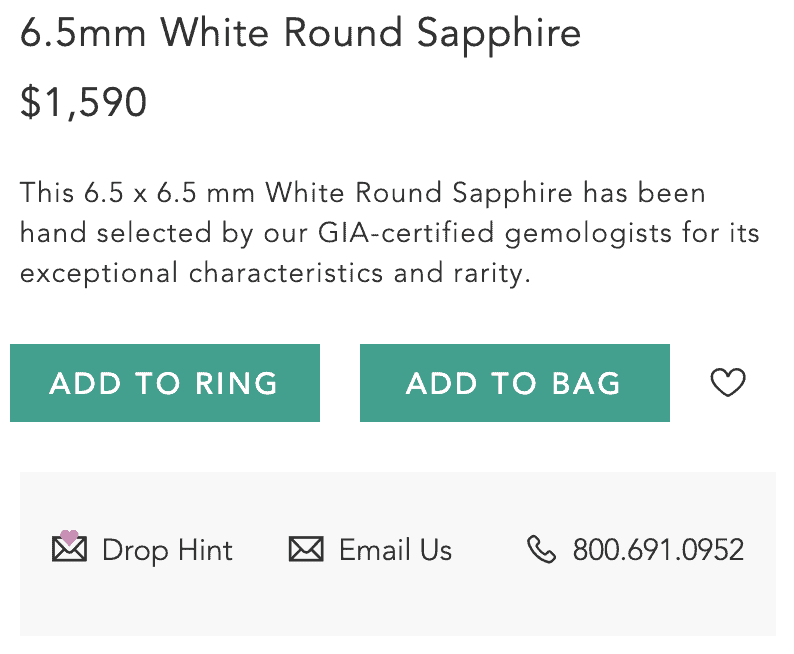The width and height of the screenshot is (794, 654).
Task: Click the exceptional characteristics and rarity line
Action: pyautogui.click(x=273, y=273)
